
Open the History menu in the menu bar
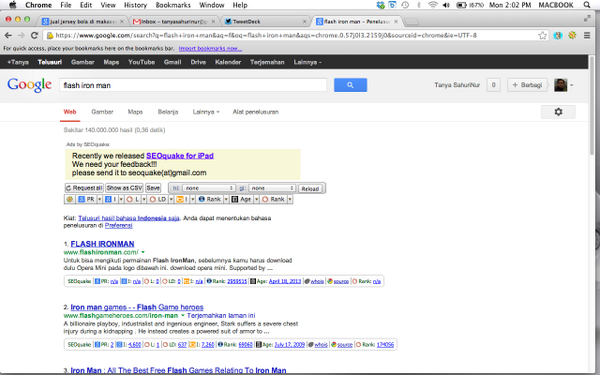point(135,5)
